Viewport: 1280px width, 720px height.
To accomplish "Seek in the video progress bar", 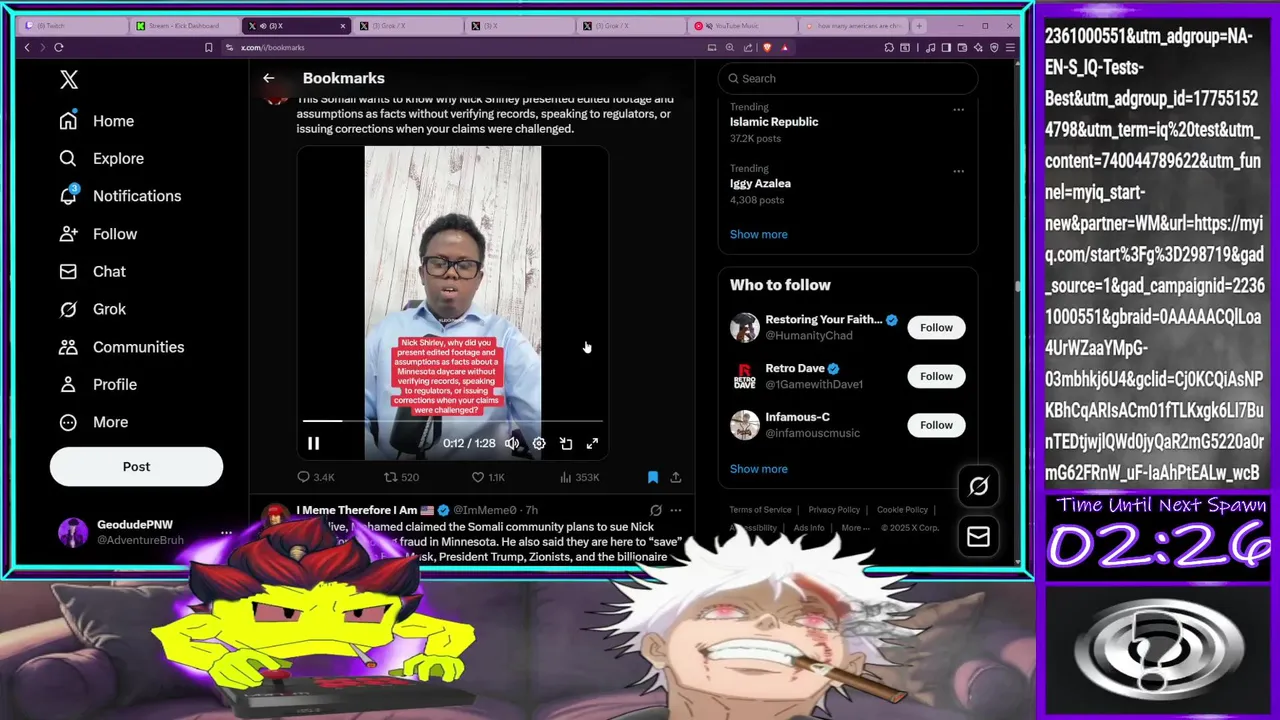I will tap(452, 422).
